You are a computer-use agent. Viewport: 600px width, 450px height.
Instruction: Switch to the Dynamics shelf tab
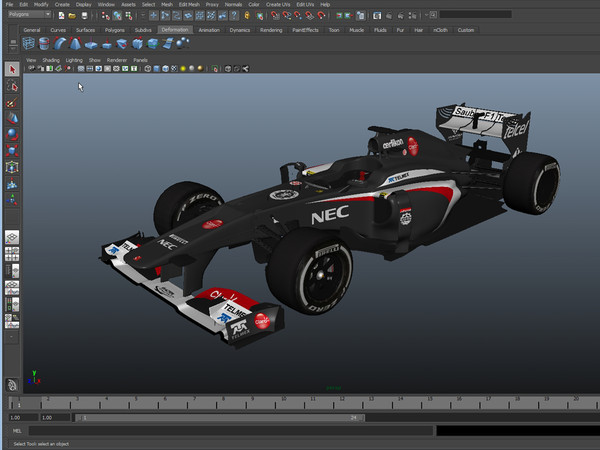[x=240, y=30]
